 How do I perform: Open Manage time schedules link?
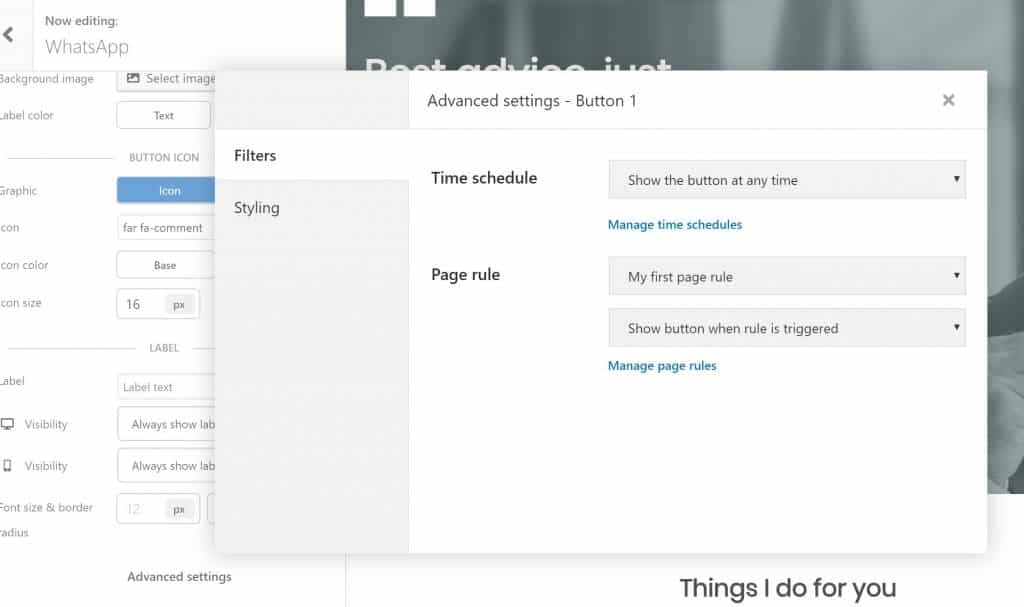675,225
